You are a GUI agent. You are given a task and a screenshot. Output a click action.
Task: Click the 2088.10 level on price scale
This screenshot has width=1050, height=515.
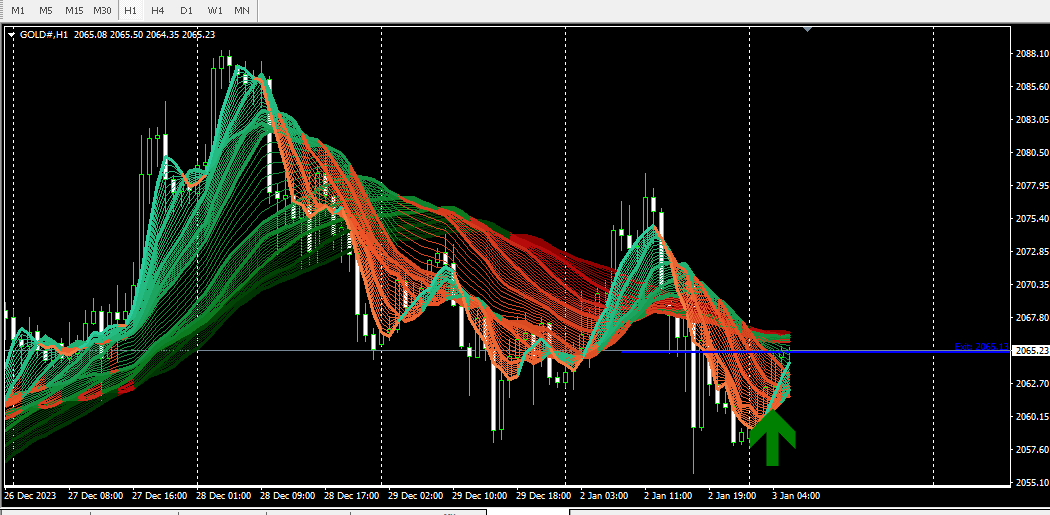(1031, 54)
